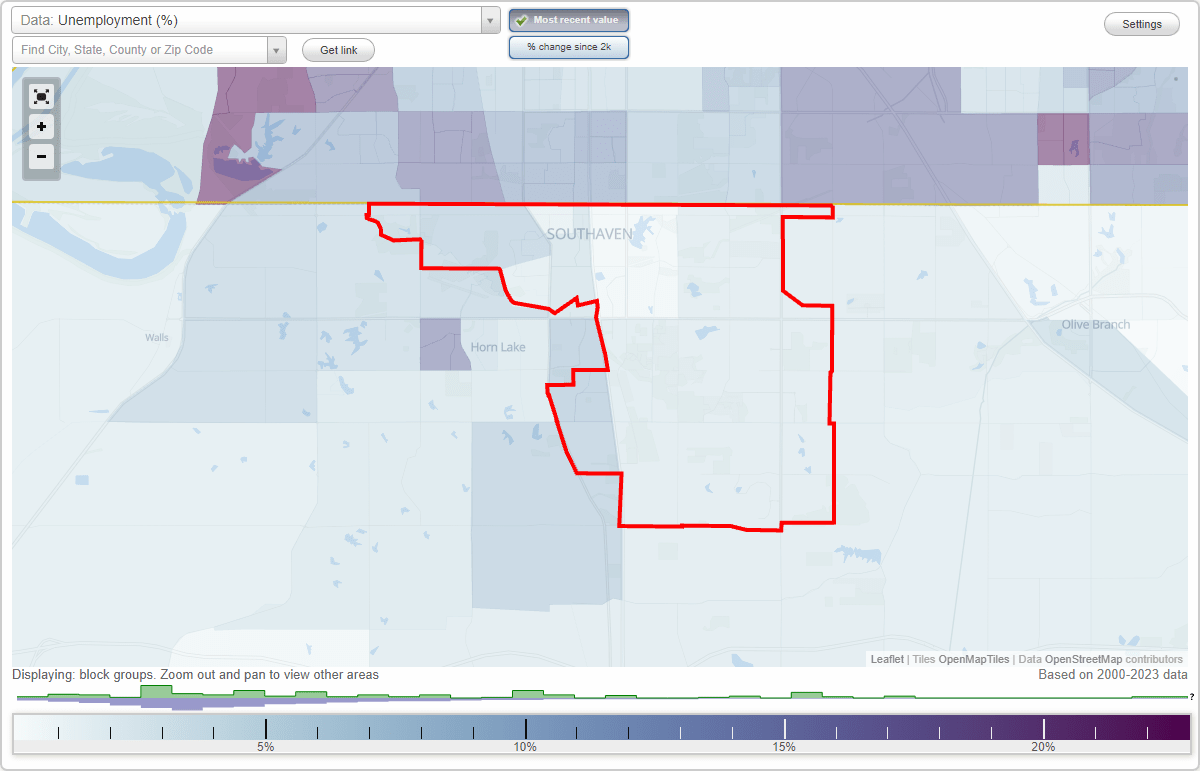Image resolution: width=1200 pixels, height=771 pixels.
Task: Open the Data selector dropdown arrow
Action: point(488,20)
